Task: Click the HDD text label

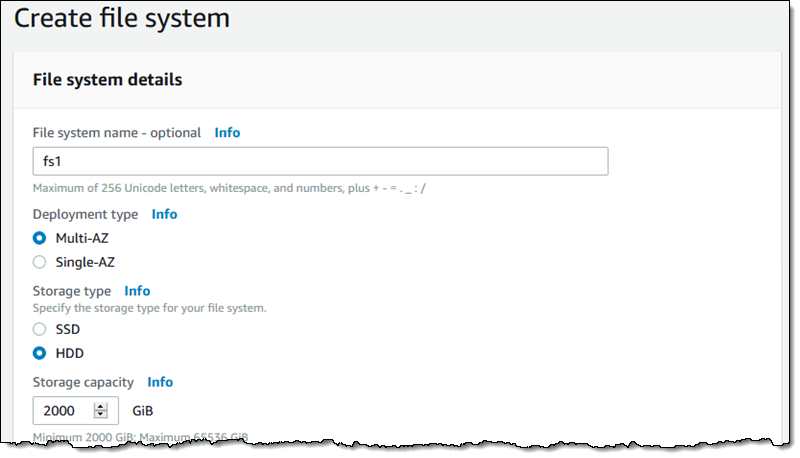Action: point(69,353)
